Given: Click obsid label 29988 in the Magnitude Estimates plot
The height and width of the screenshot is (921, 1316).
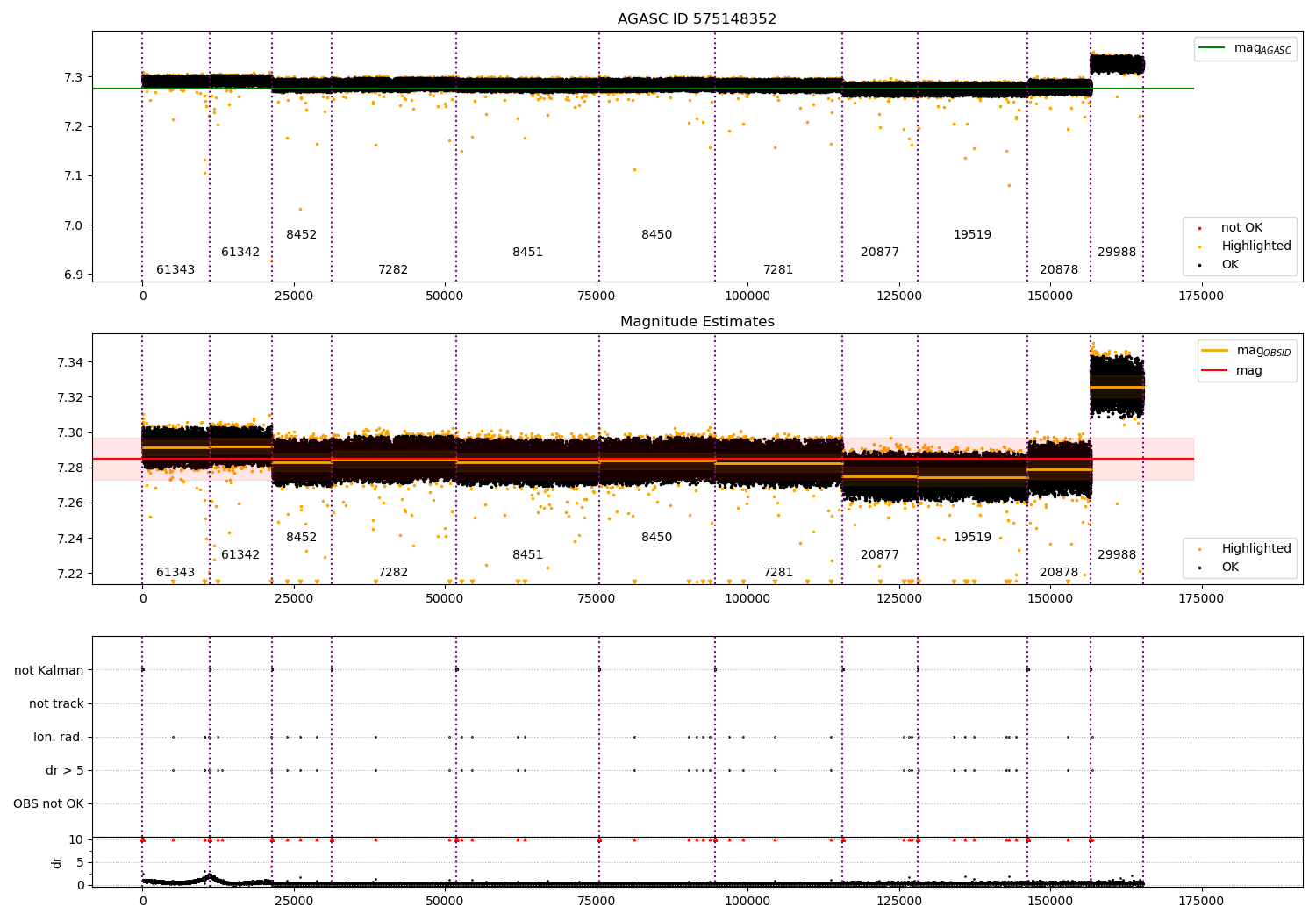Looking at the screenshot, I should pyautogui.click(x=1117, y=555).
